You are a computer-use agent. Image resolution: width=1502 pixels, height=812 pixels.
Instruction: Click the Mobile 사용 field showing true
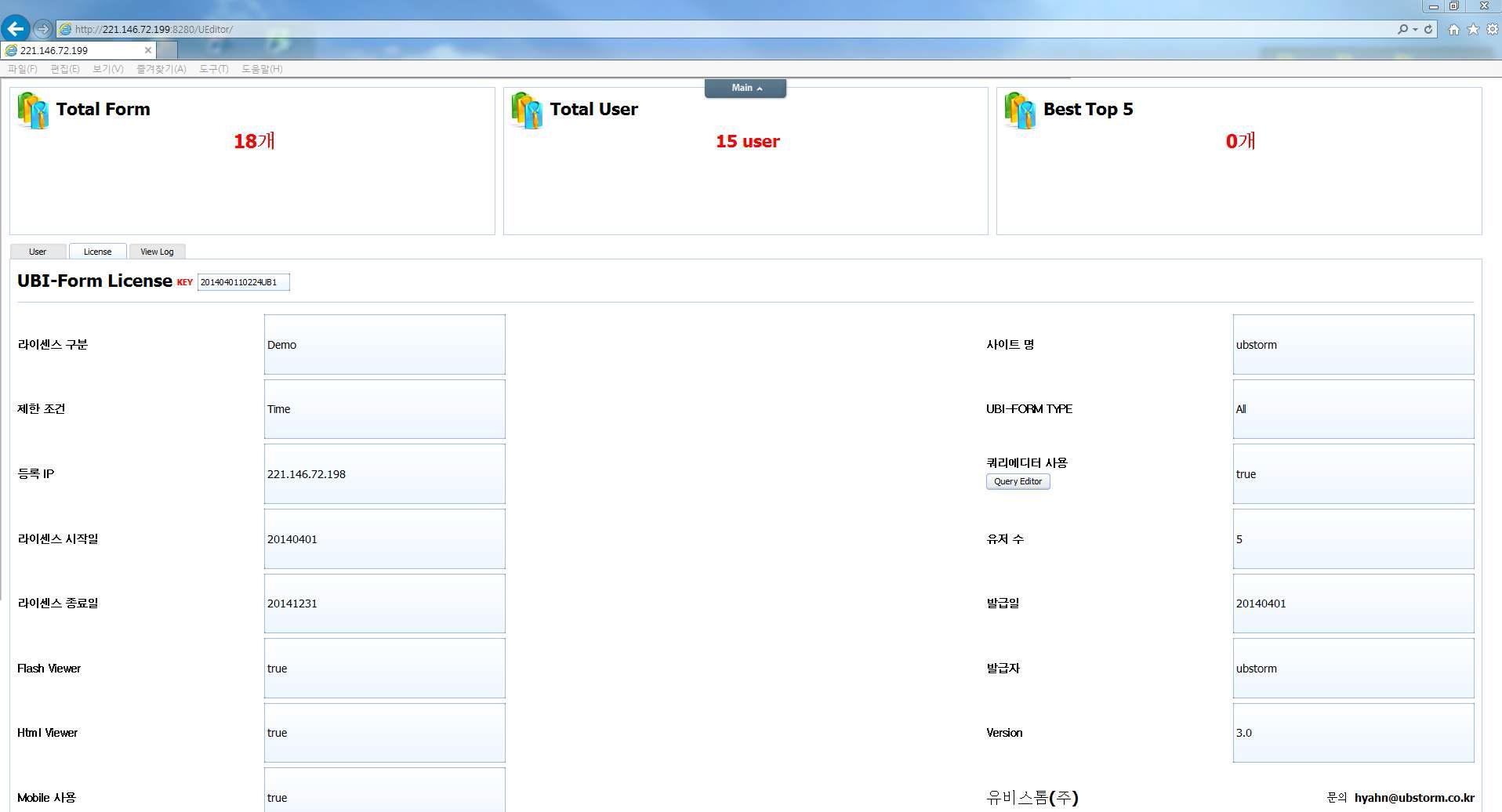tap(384, 792)
